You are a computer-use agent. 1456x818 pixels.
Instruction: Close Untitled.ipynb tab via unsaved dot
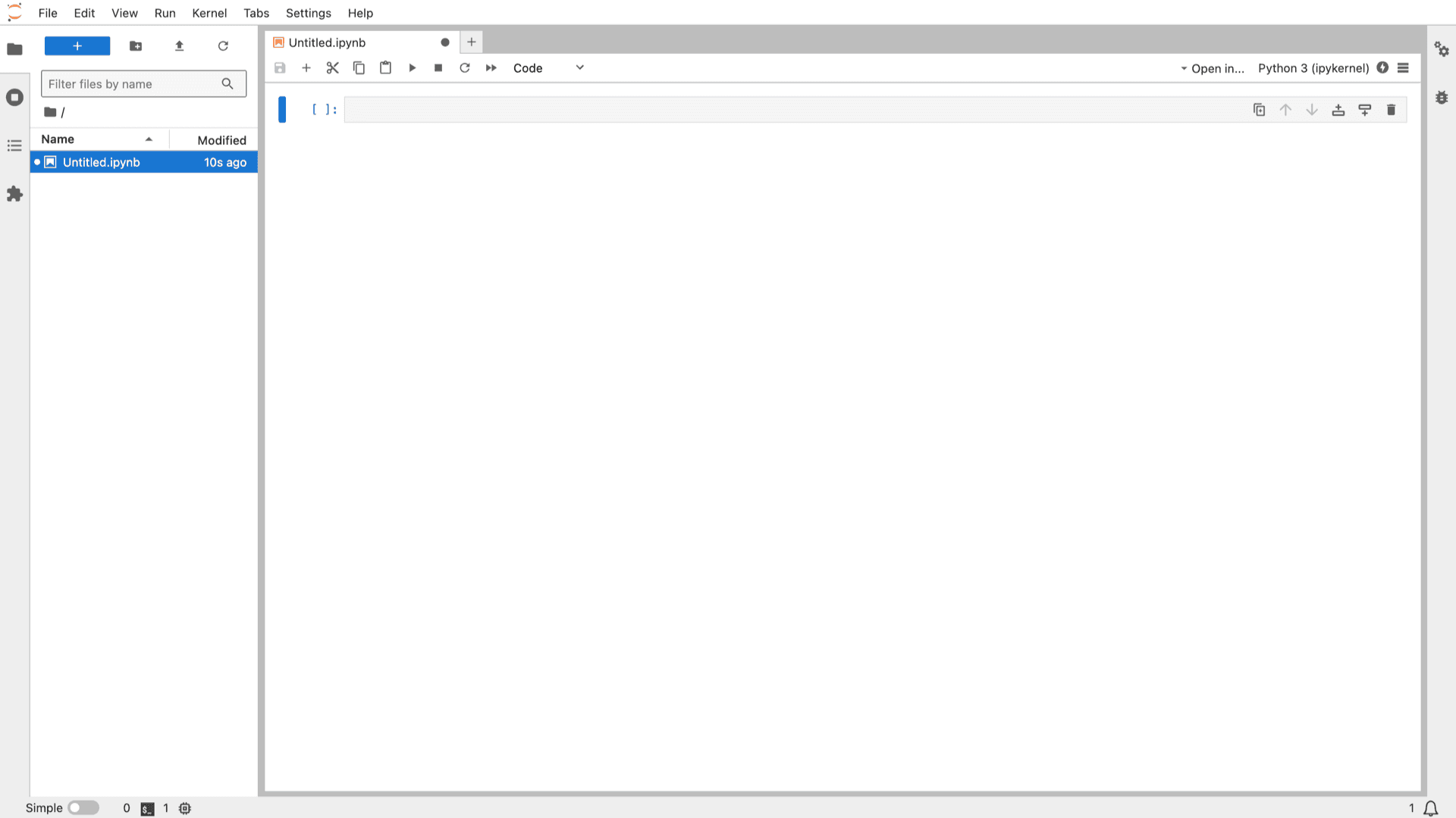coord(445,42)
